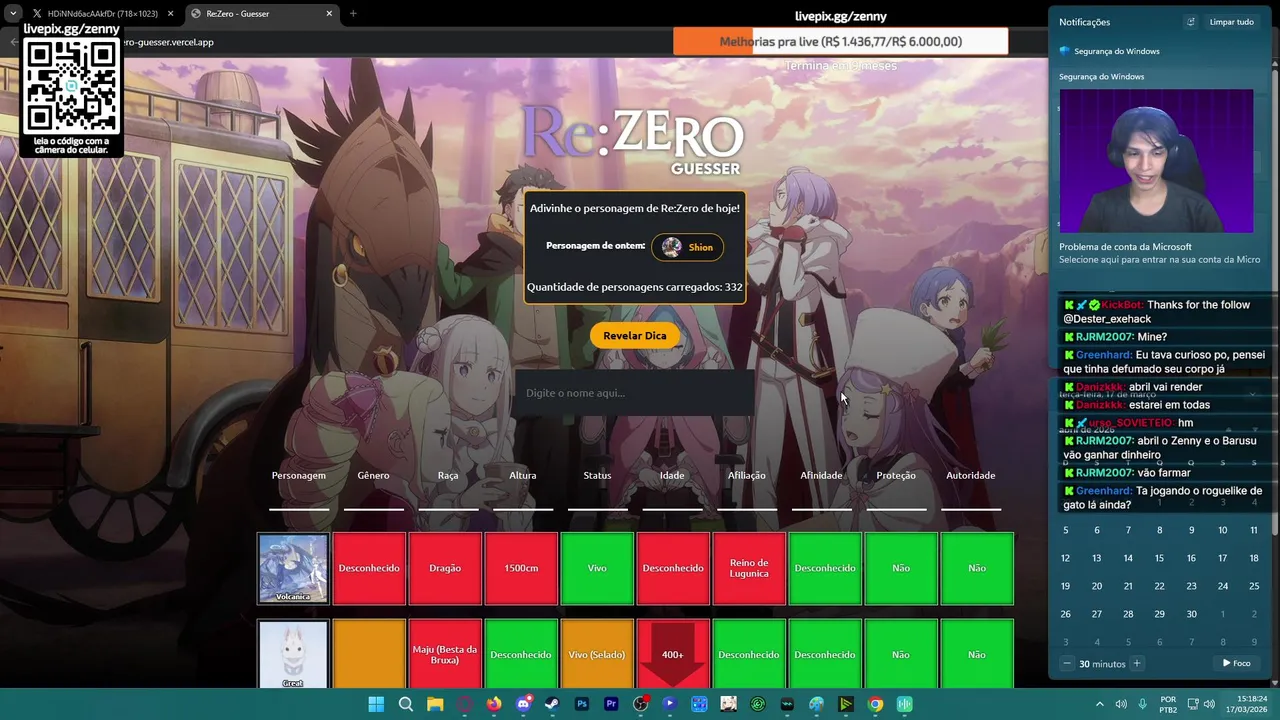
Task: Open notification settings icon beside Limpar tudo
Action: click(1190, 22)
